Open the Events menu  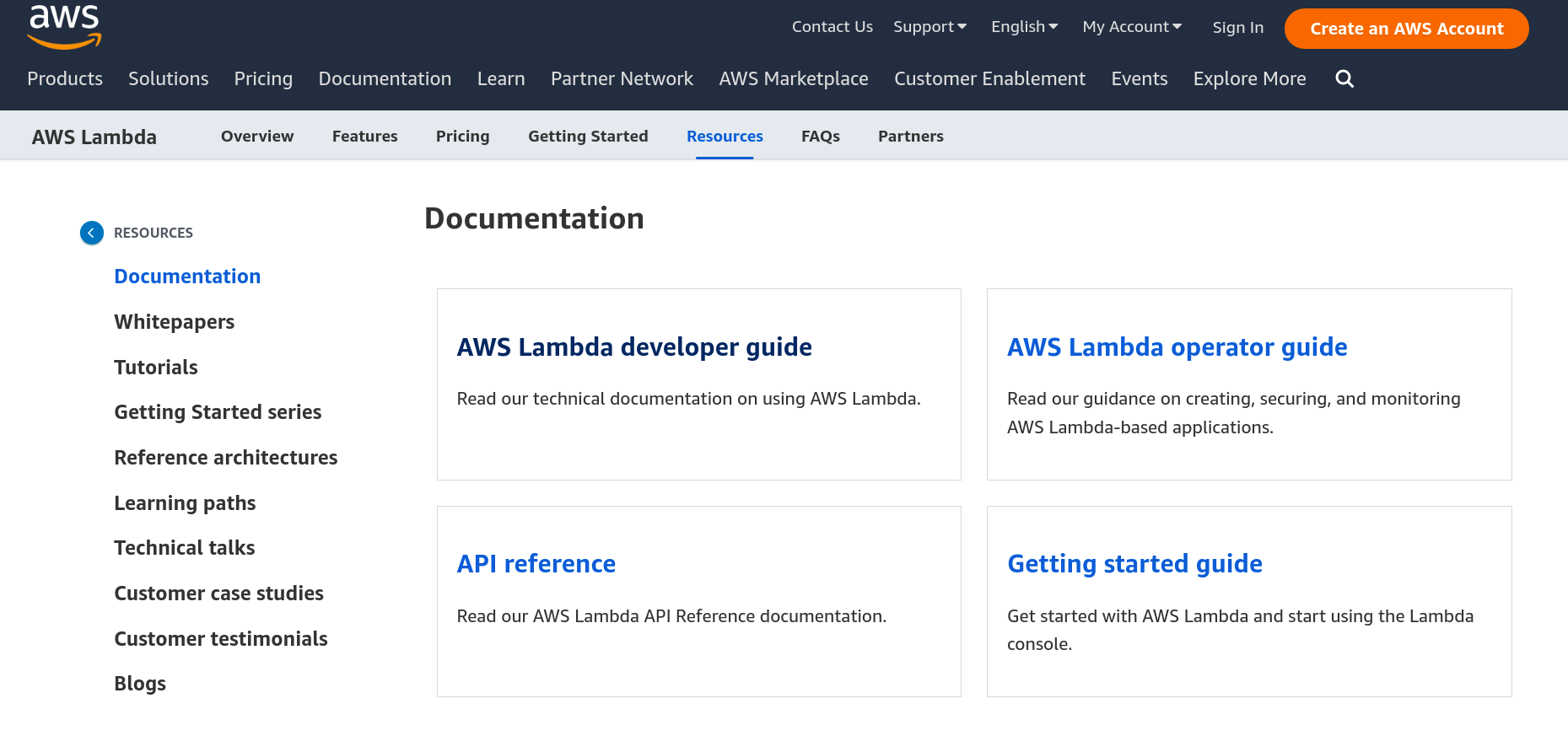point(1140,78)
